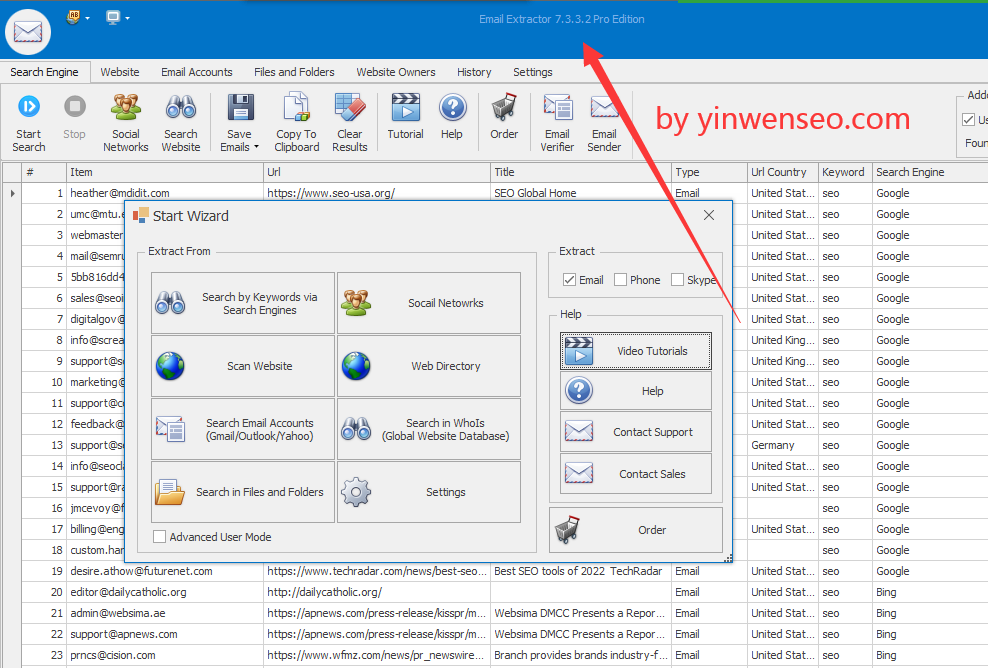
Task: Open Video Tutorials in wizard Help section
Action: click(x=636, y=351)
